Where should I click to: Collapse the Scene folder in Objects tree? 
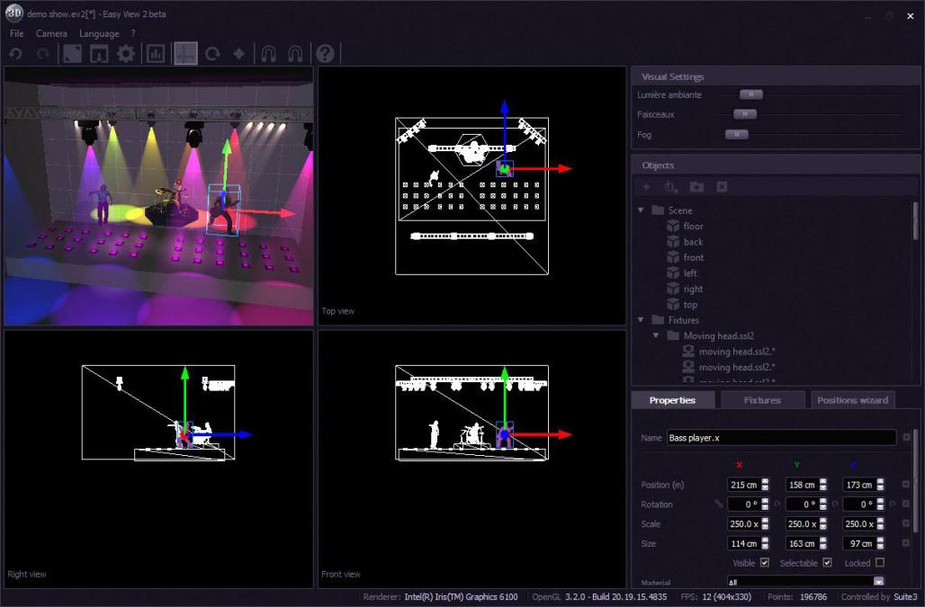(x=641, y=211)
